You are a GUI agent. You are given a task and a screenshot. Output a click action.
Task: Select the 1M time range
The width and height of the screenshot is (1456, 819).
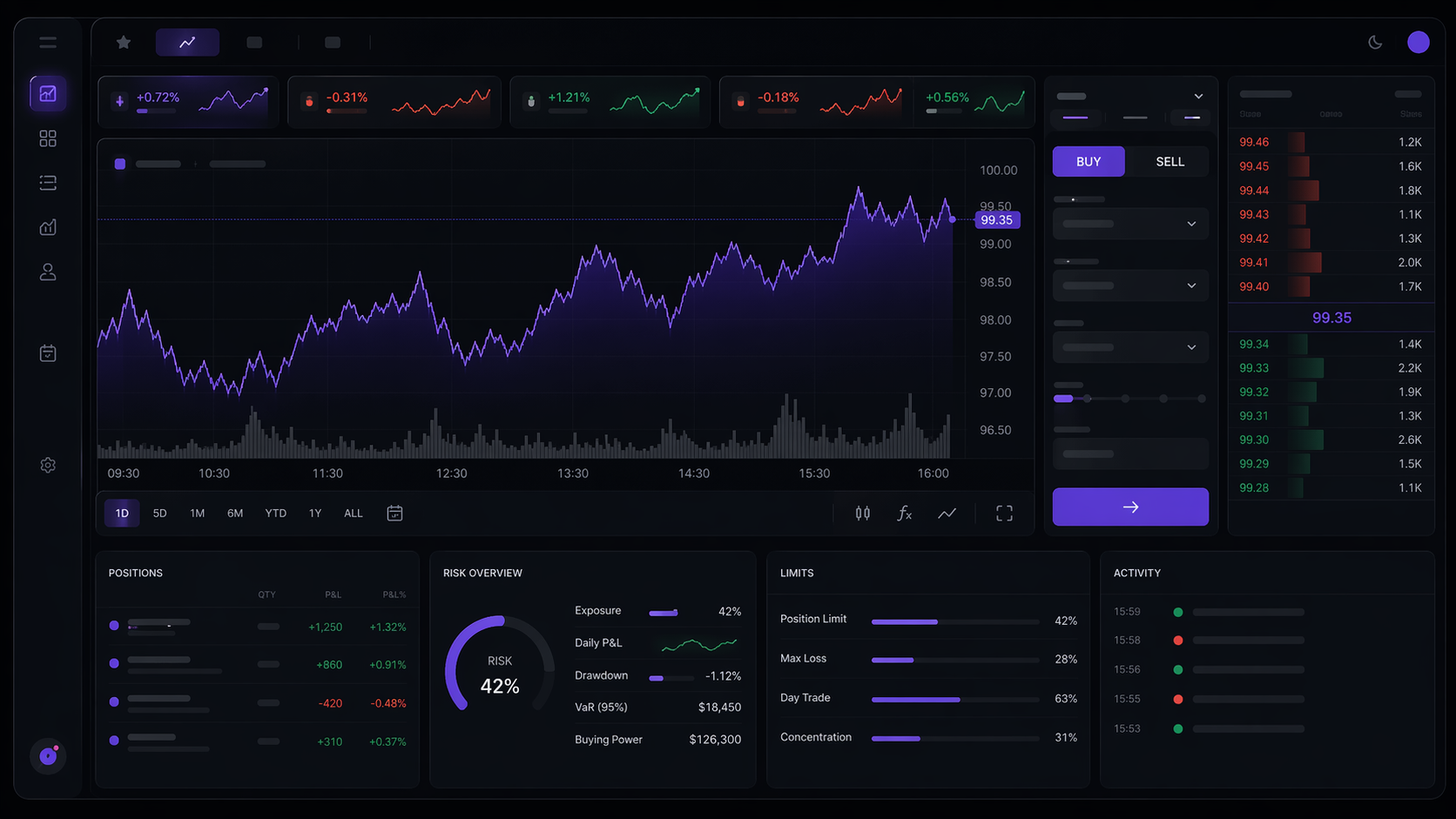pos(197,513)
